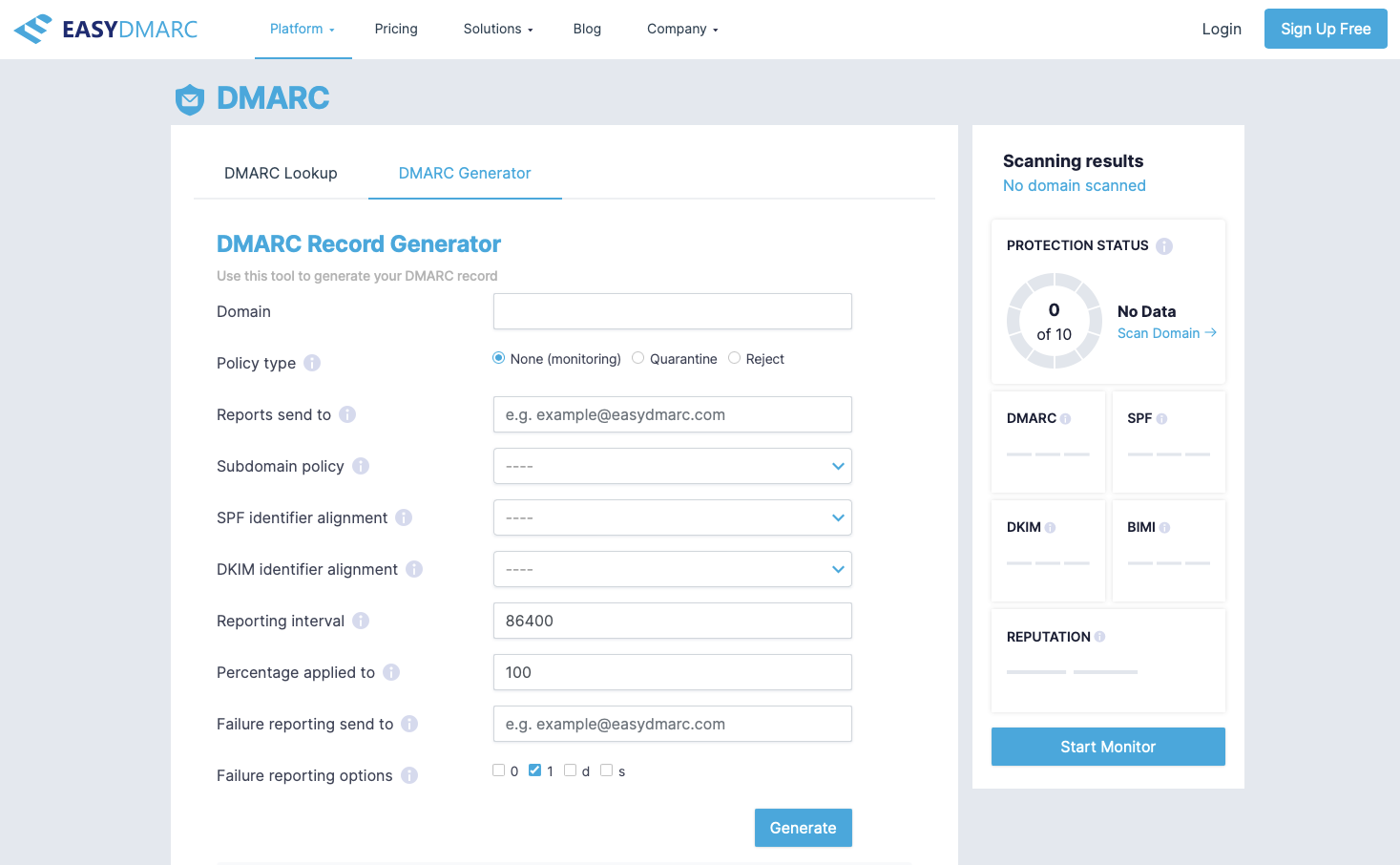Open the Company navigation dropdown

[681, 29]
